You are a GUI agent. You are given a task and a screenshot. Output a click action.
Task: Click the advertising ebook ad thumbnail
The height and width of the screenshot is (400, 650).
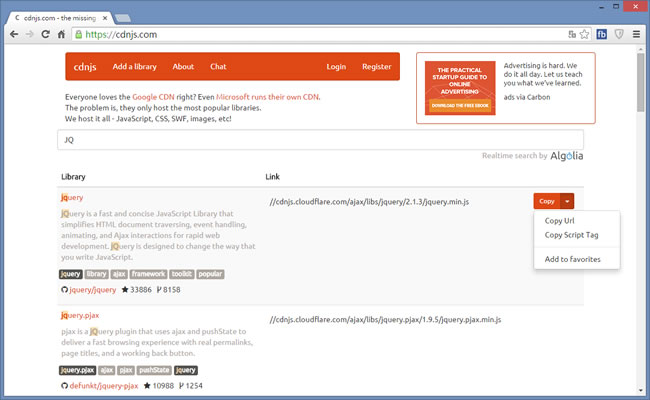point(460,88)
